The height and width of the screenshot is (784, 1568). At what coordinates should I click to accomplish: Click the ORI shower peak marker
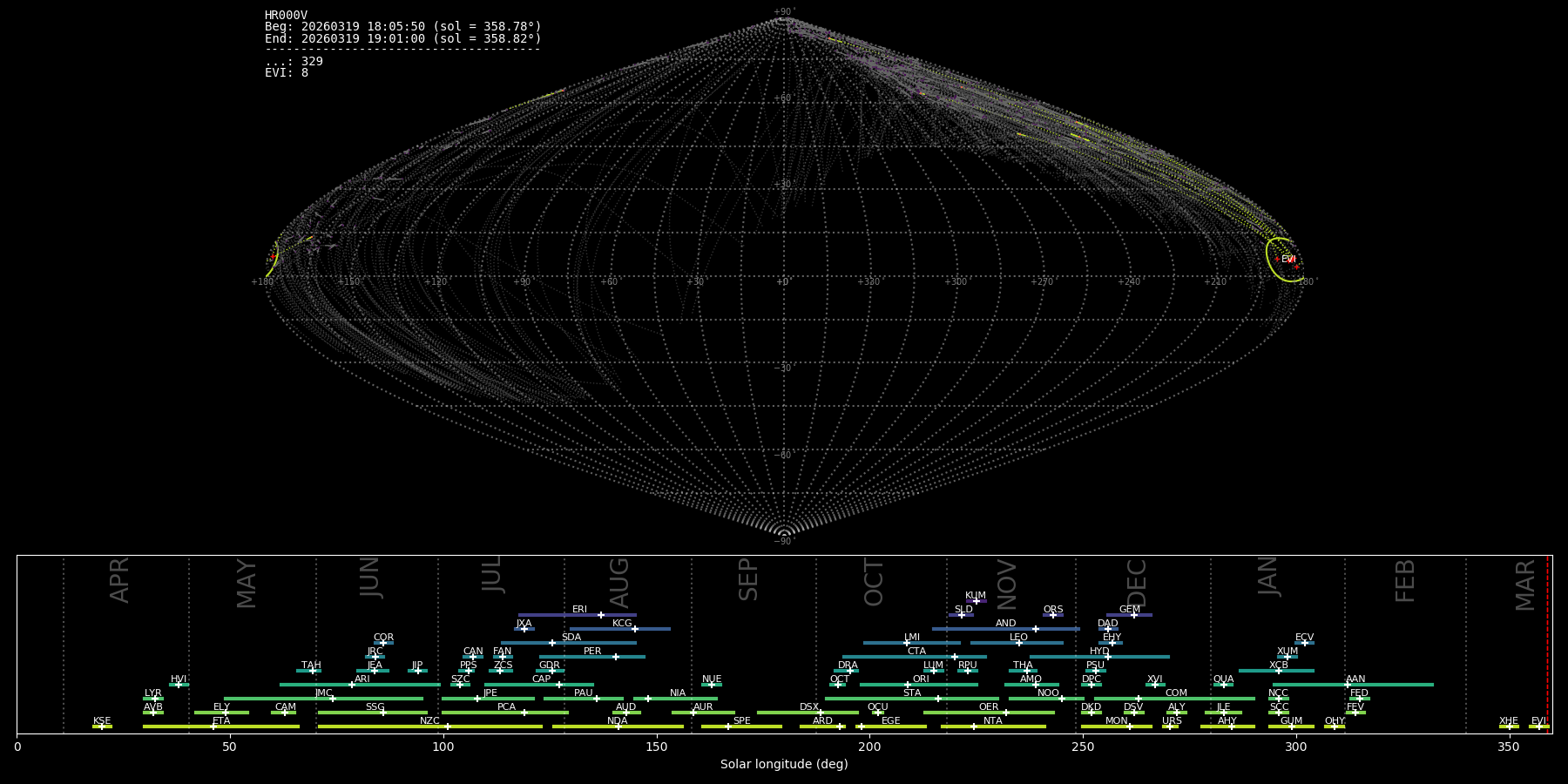click(908, 685)
